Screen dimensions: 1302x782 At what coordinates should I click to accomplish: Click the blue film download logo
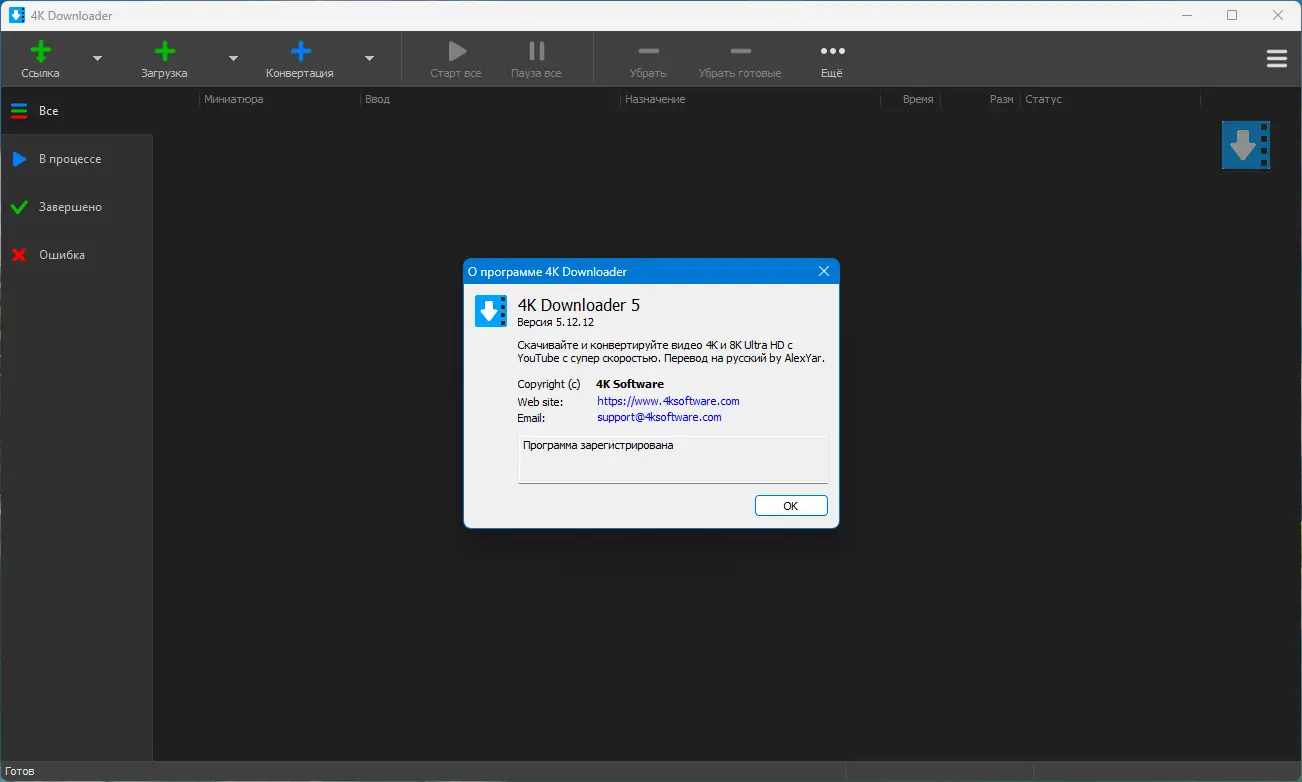click(1246, 145)
